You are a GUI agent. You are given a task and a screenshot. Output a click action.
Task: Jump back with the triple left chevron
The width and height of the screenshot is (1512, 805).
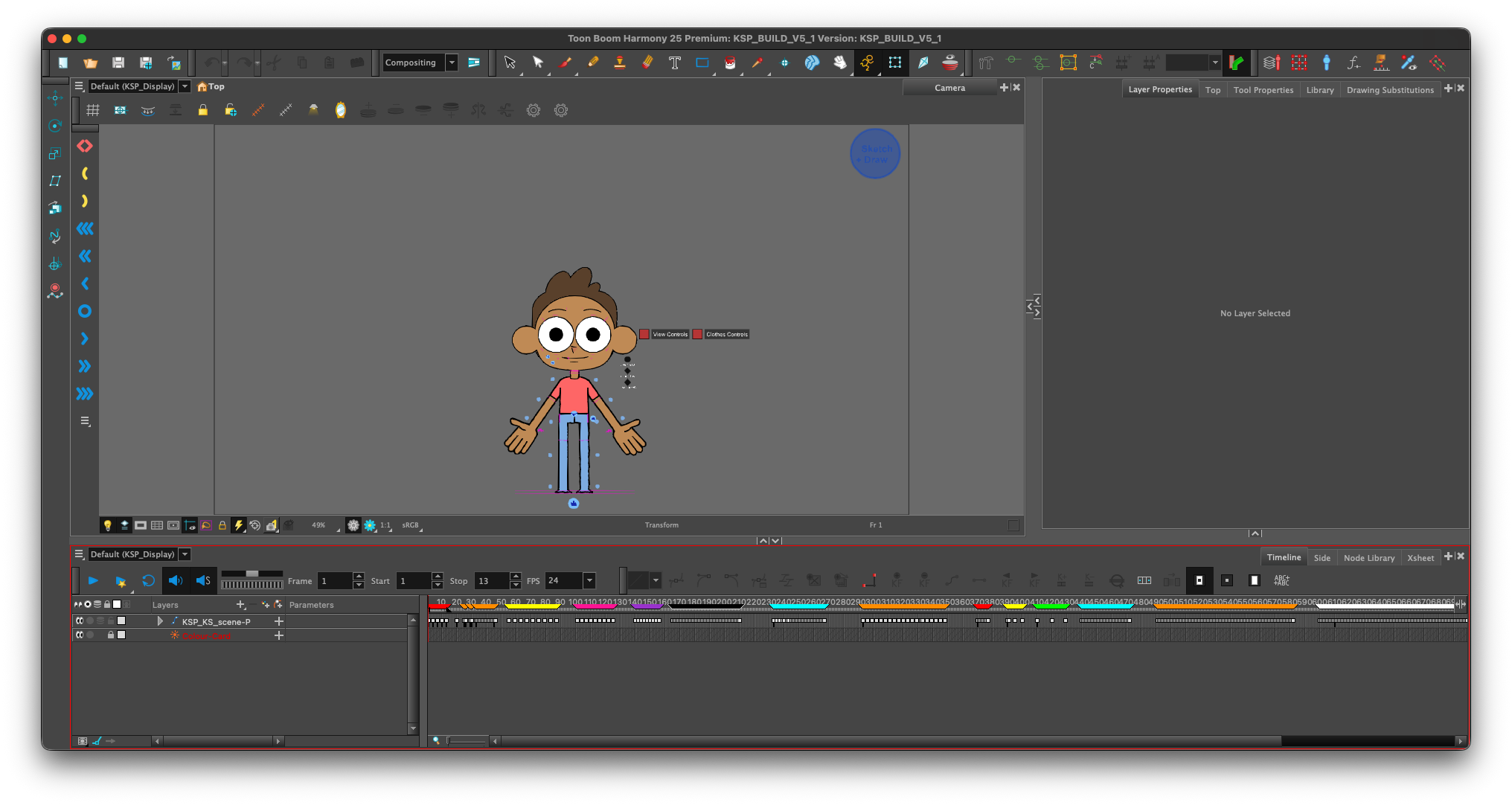point(85,228)
